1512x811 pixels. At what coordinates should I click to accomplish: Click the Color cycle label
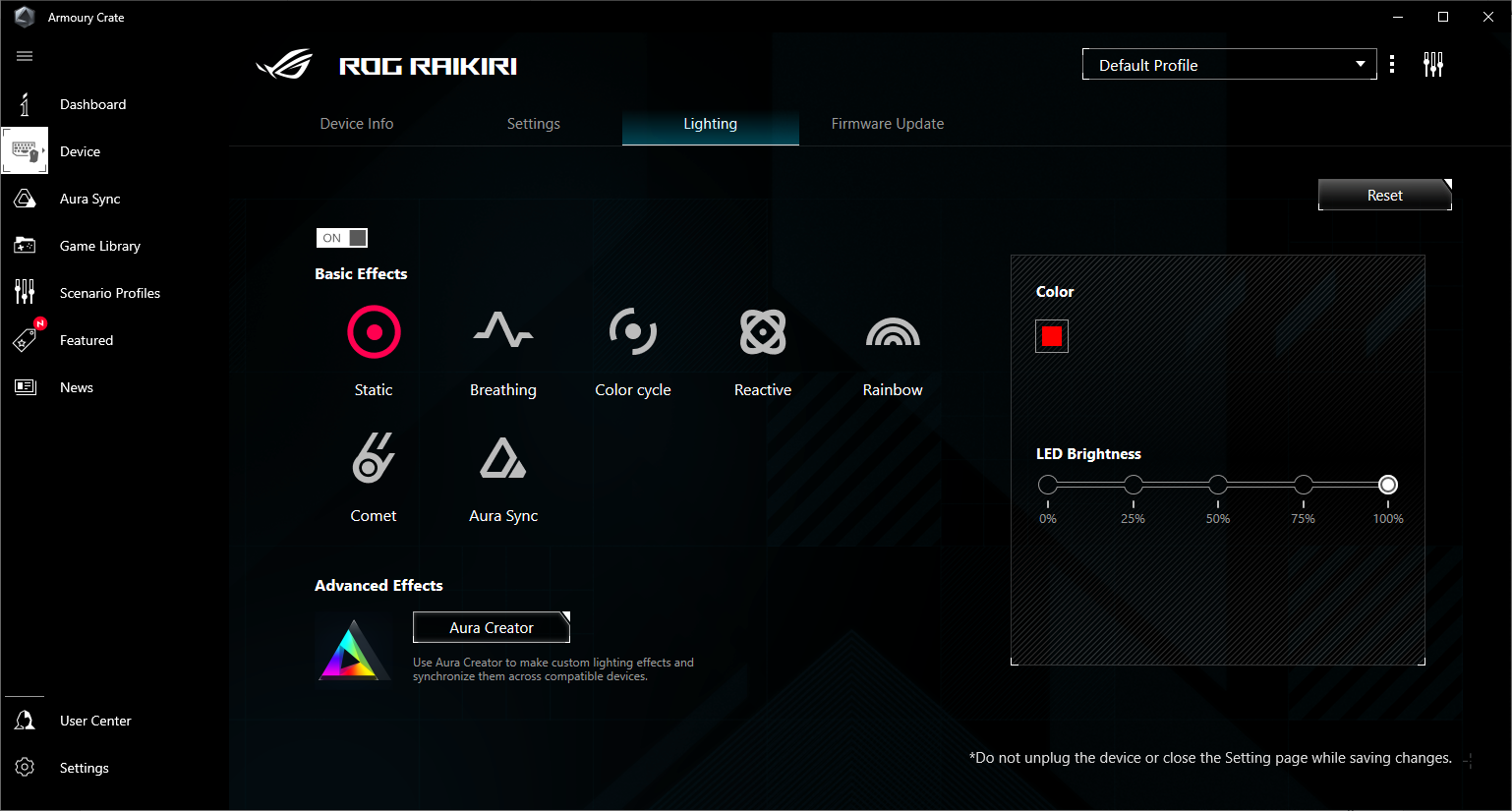tap(633, 390)
